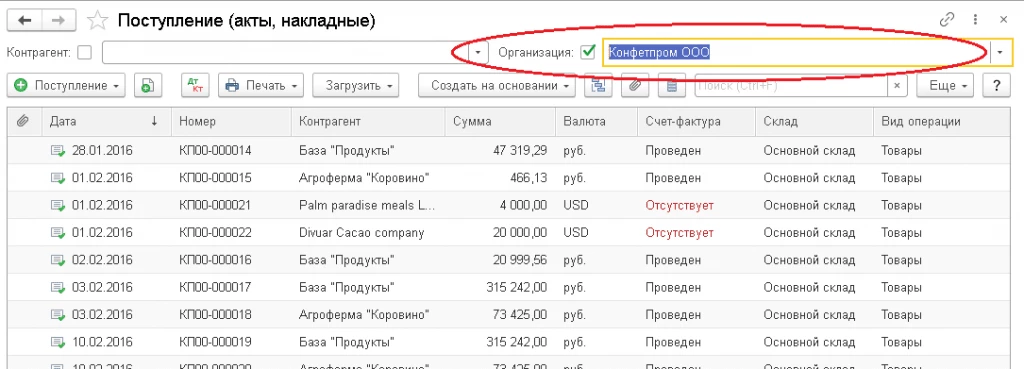
Task: Click the paperclip column header icon
Action: click(23, 121)
